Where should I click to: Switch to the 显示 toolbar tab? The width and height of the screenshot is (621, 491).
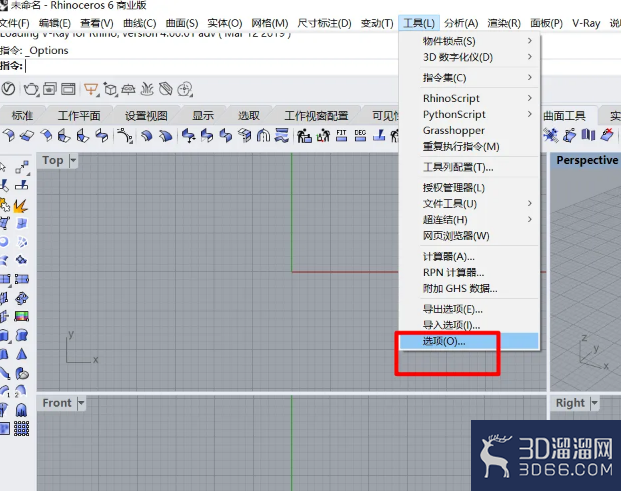203,116
